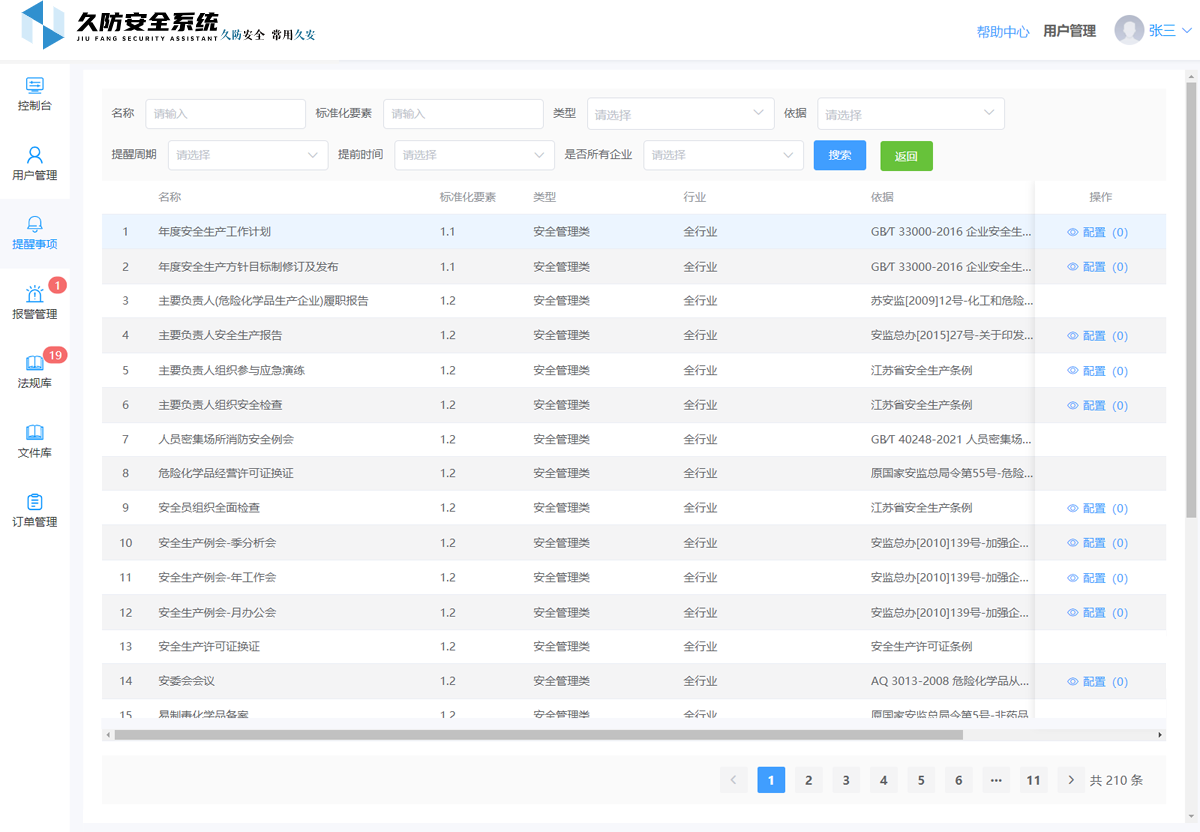Click 配置 for 主要负责人安全生产报告
This screenshot has width=1200, height=832.
coord(1097,336)
